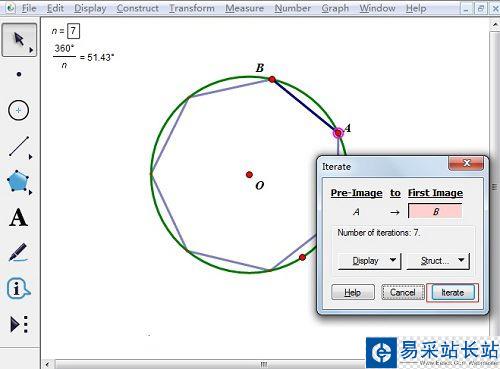Open the Transform menu
The image size is (500, 369).
click(x=192, y=8)
